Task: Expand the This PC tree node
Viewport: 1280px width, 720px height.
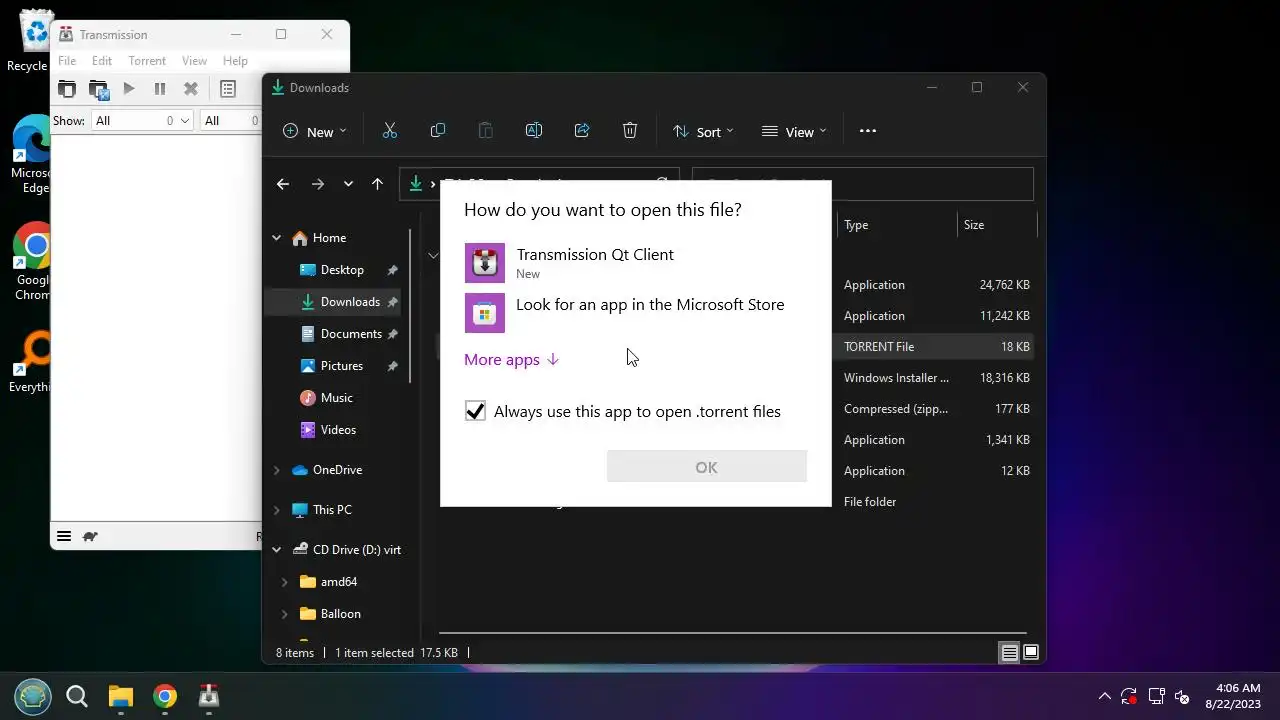Action: 277,510
